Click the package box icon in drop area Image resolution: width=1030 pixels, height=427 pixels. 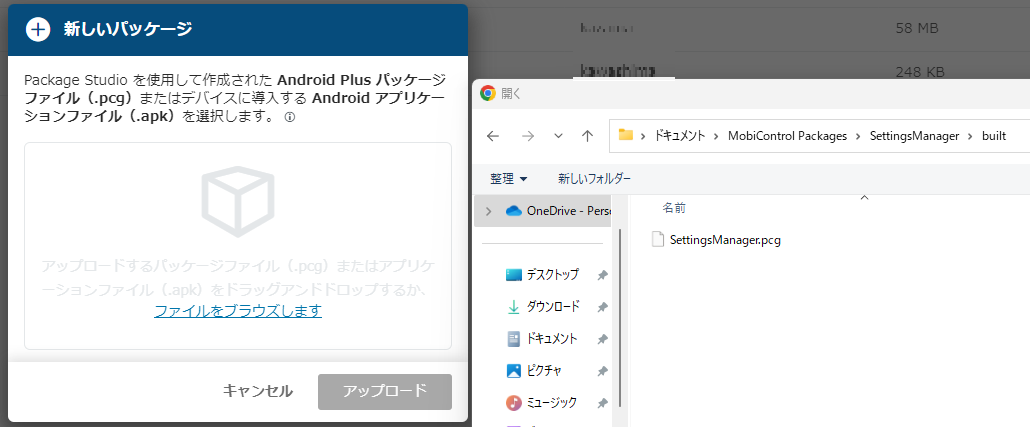(238, 201)
